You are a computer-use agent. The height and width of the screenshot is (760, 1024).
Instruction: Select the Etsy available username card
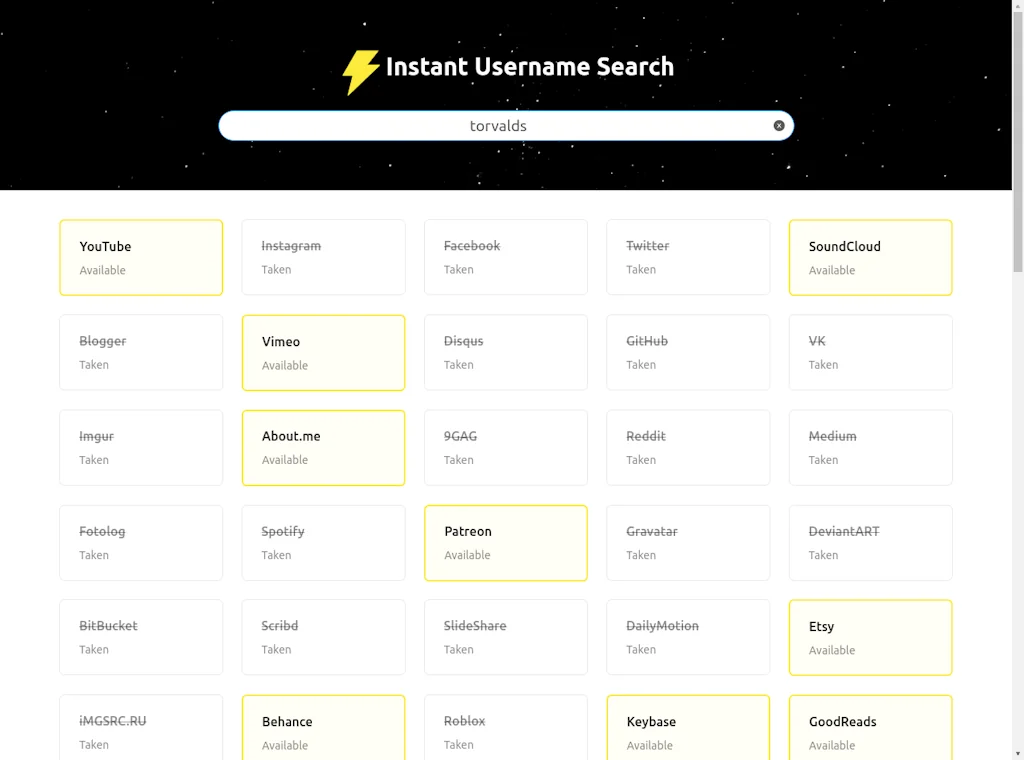[870, 637]
